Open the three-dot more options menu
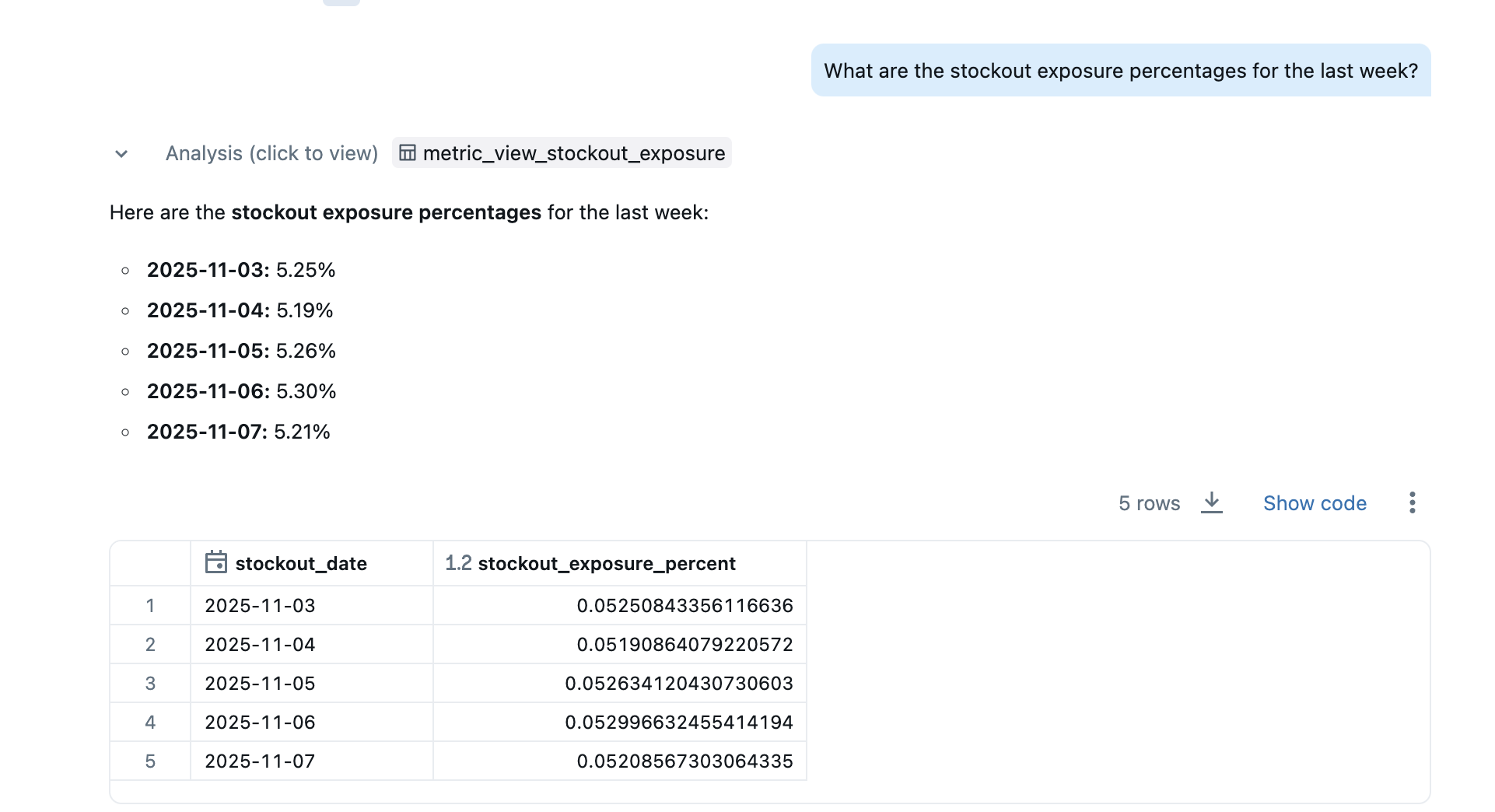 [1412, 502]
